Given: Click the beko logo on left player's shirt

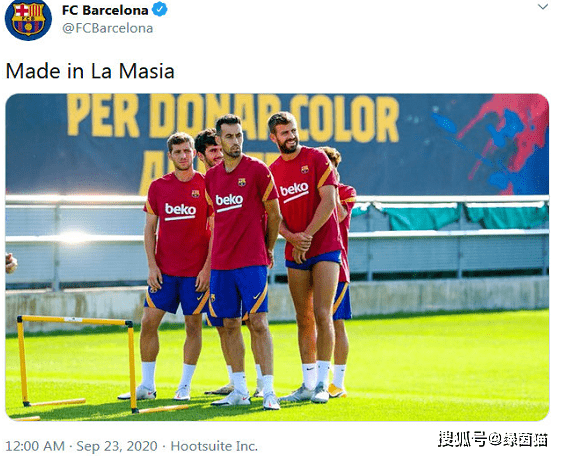Looking at the screenshot, I should point(180,212).
